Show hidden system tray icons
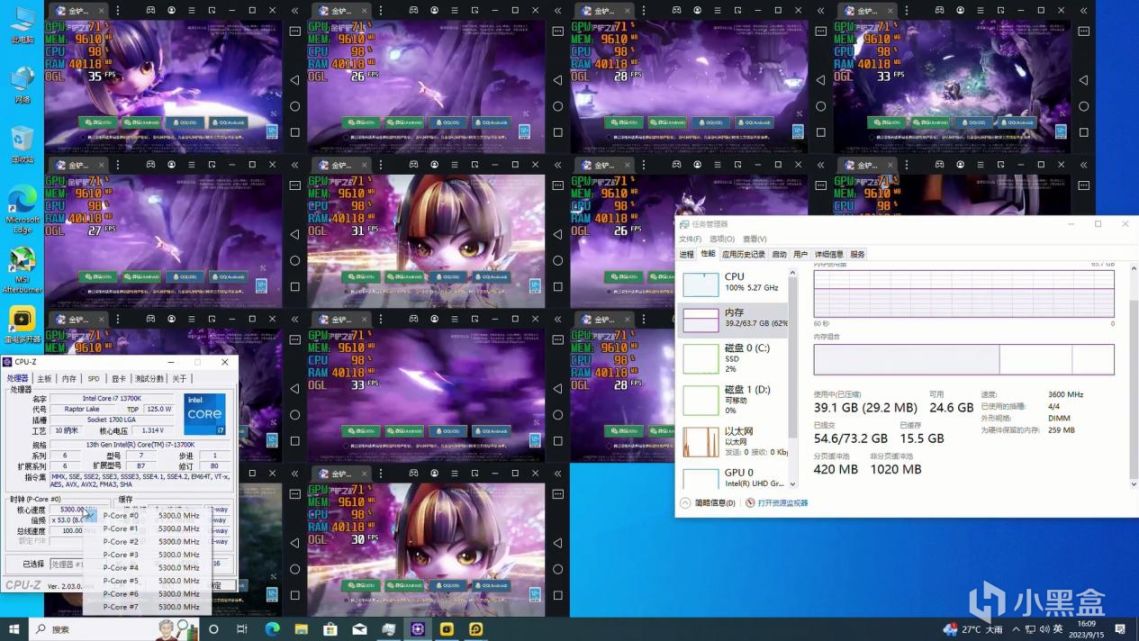The image size is (1139, 641). pos(1016,629)
